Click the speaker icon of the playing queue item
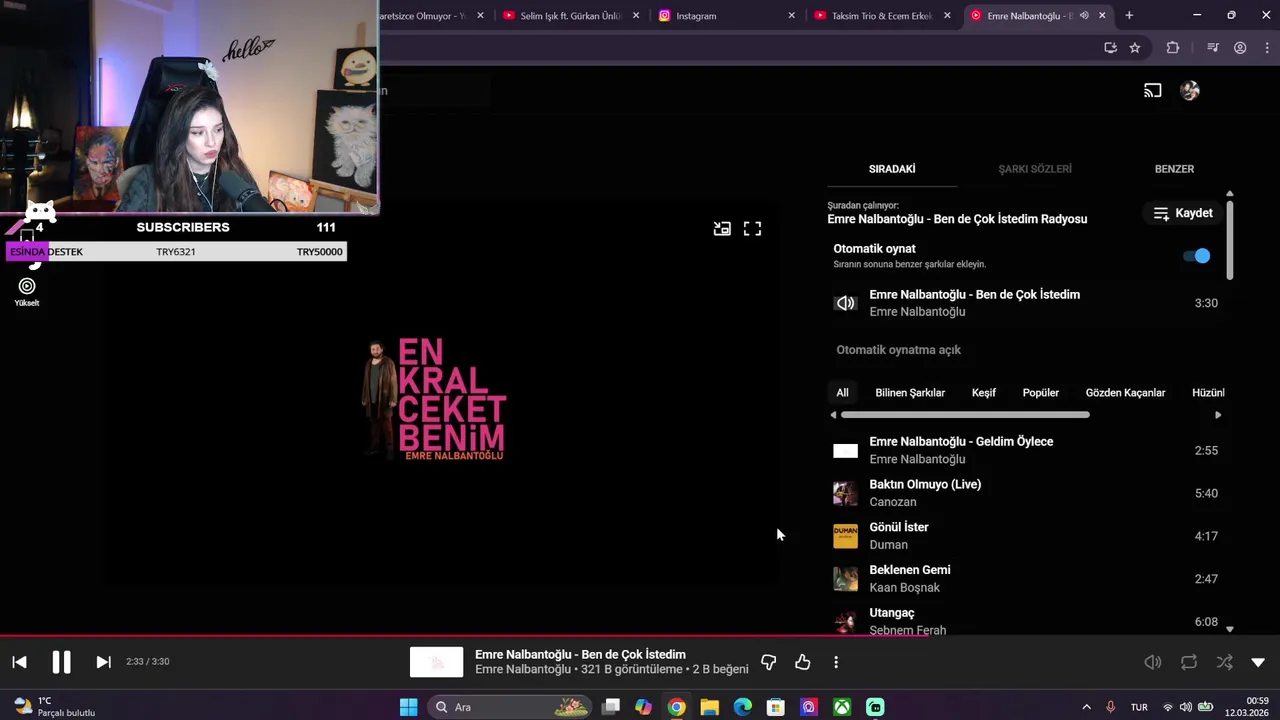Viewport: 1280px width, 720px height. coord(845,303)
